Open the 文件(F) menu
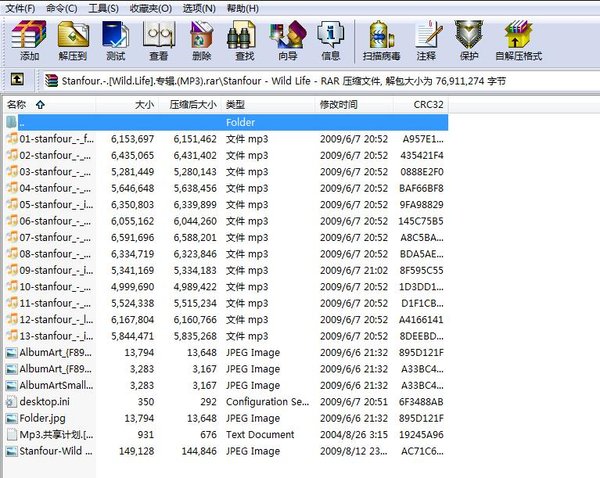 click(20, 8)
